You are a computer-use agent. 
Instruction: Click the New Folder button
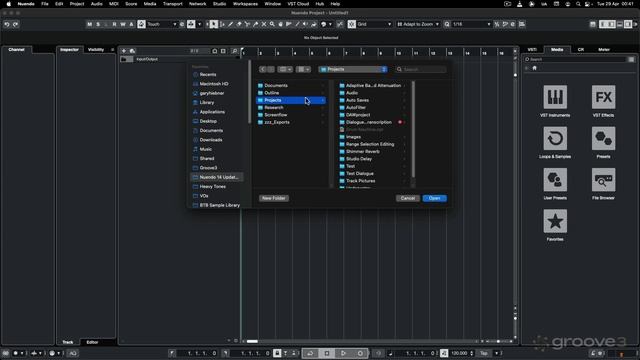click(273, 198)
